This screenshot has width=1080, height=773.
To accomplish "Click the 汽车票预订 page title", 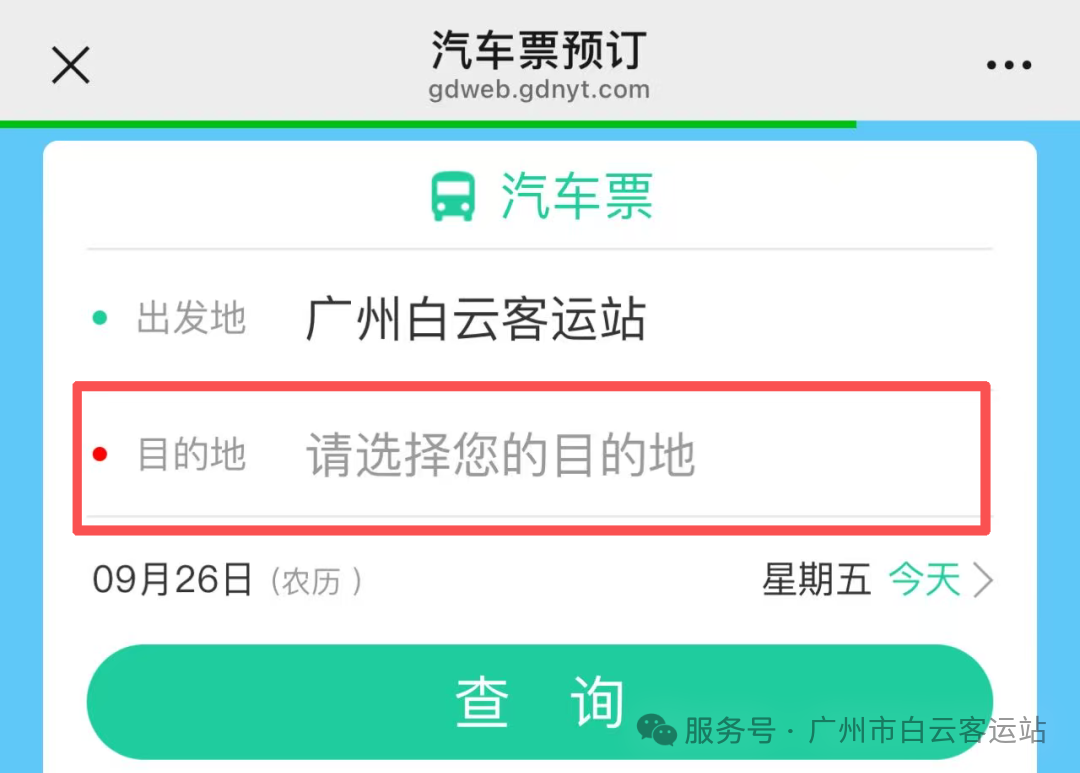I will point(539,50).
